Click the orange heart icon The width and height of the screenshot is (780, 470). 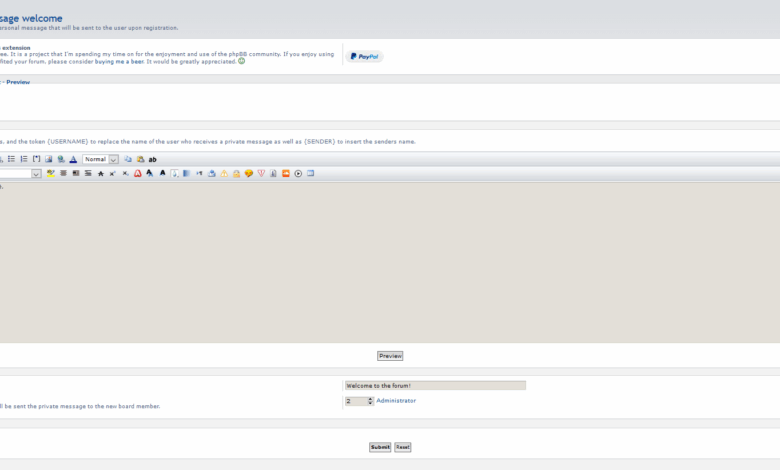[249, 173]
